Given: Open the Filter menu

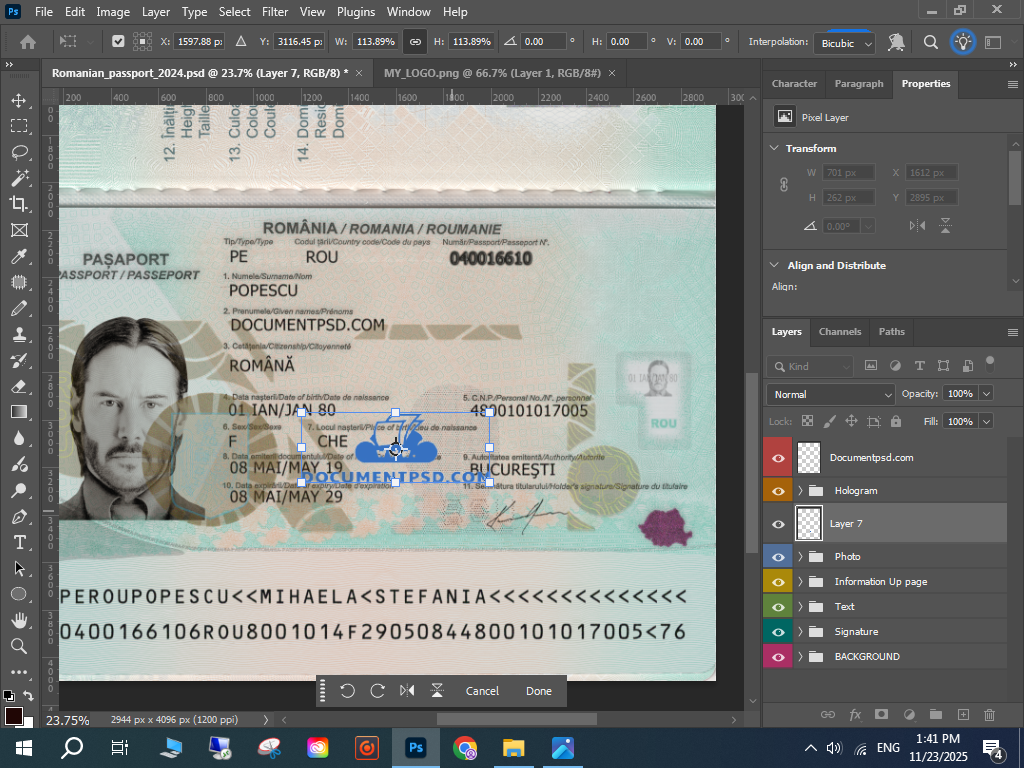Looking at the screenshot, I should [275, 12].
